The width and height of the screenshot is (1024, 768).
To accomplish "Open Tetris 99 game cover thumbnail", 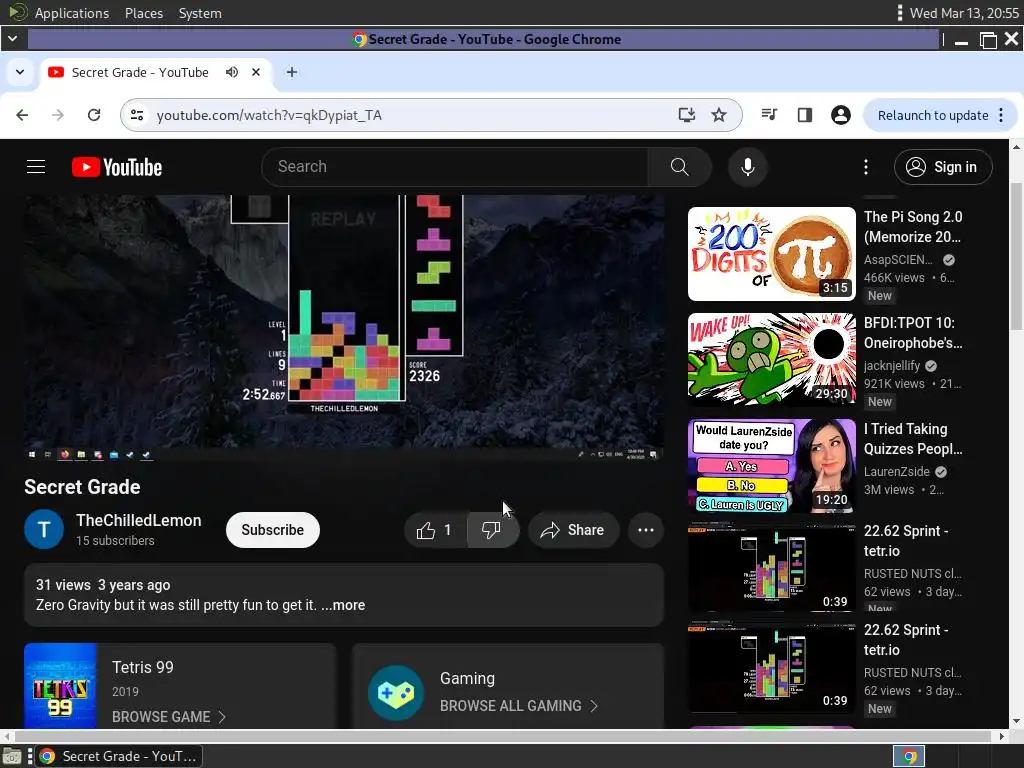I will [x=60, y=686].
